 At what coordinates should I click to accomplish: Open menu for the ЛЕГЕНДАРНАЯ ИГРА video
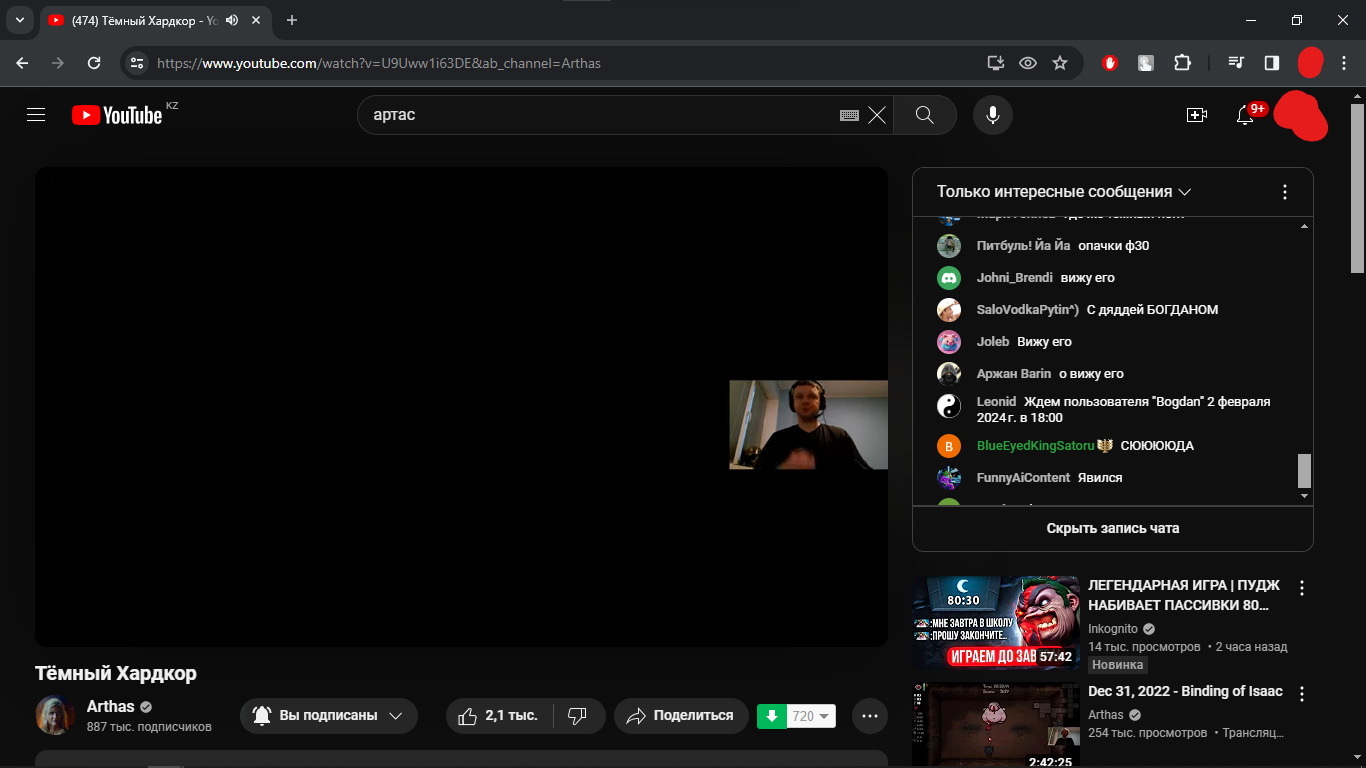(1302, 588)
